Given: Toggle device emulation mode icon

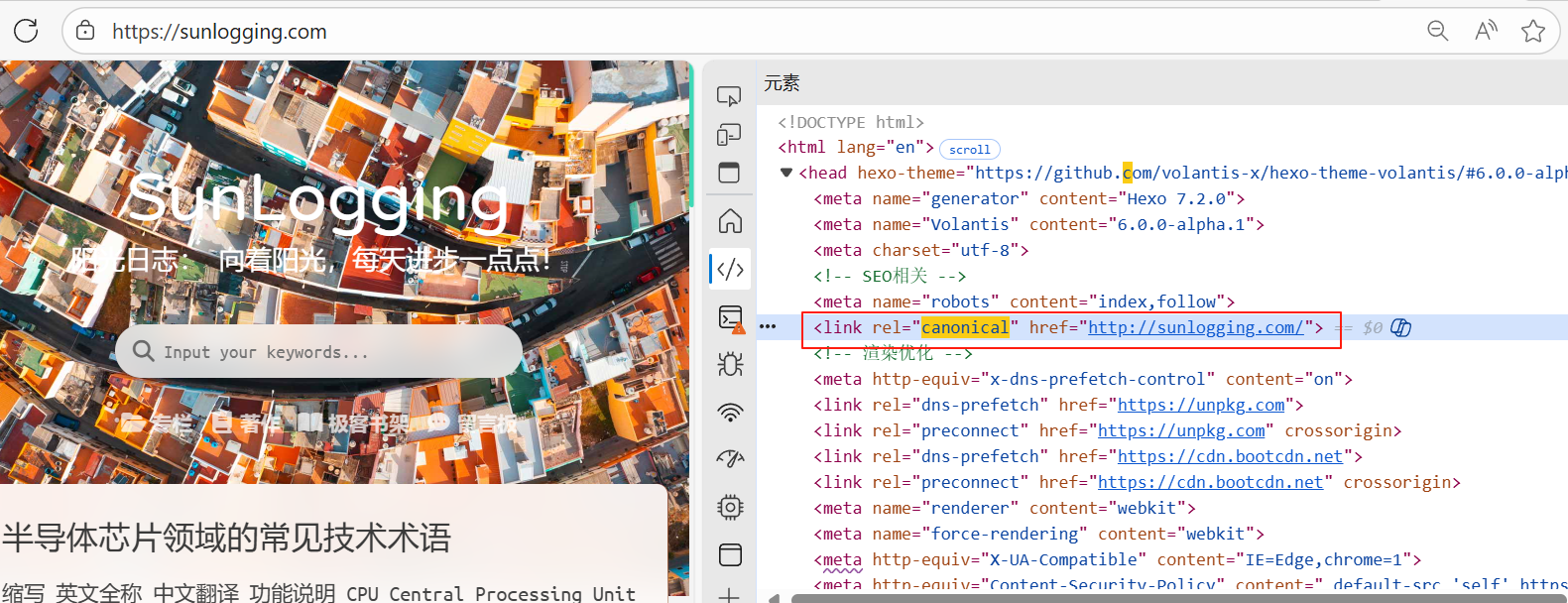Looking at the screenshot, I should coord(729,135).
